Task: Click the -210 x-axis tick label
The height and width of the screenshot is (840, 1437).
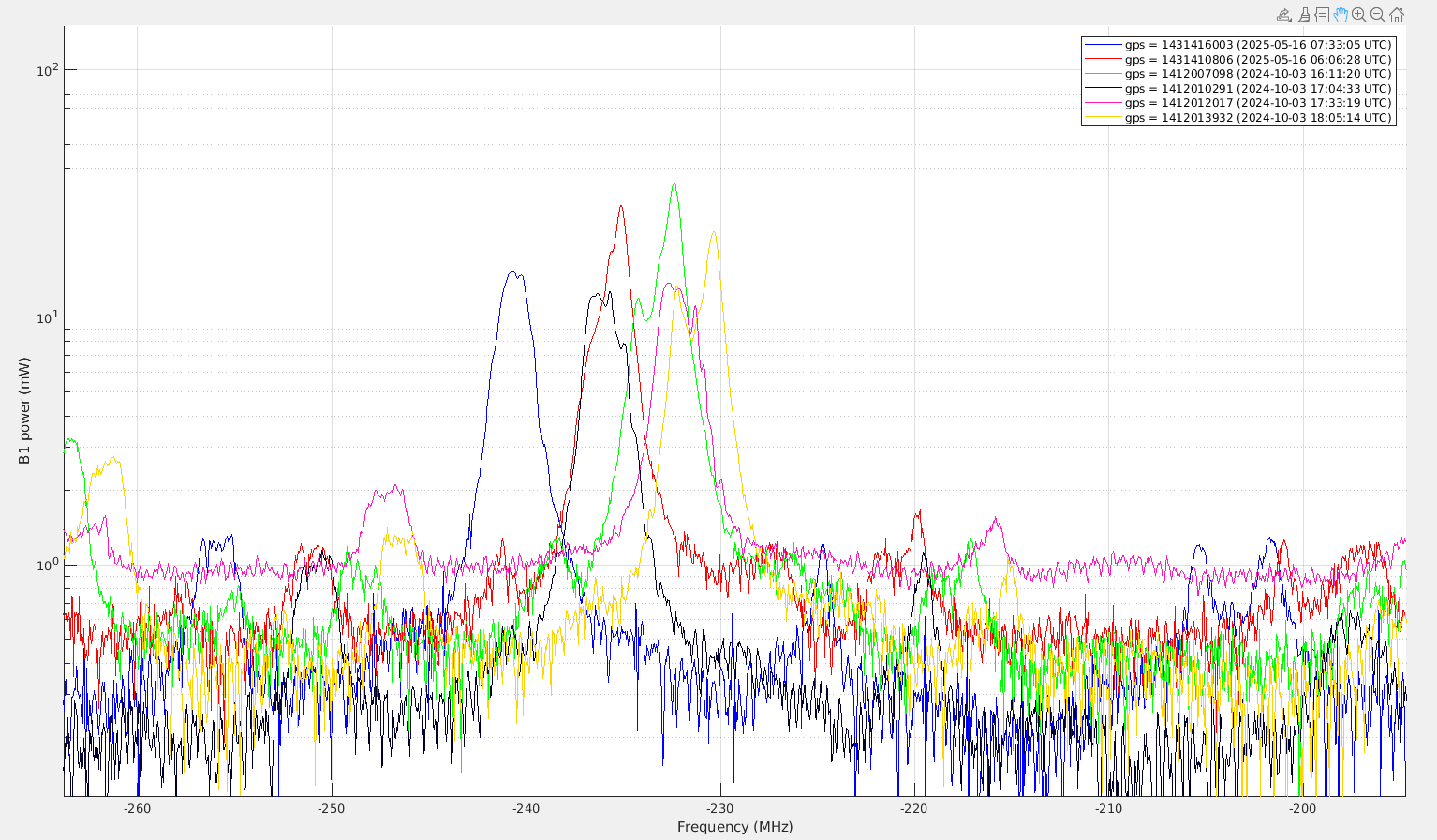Action: [1108, 809]
